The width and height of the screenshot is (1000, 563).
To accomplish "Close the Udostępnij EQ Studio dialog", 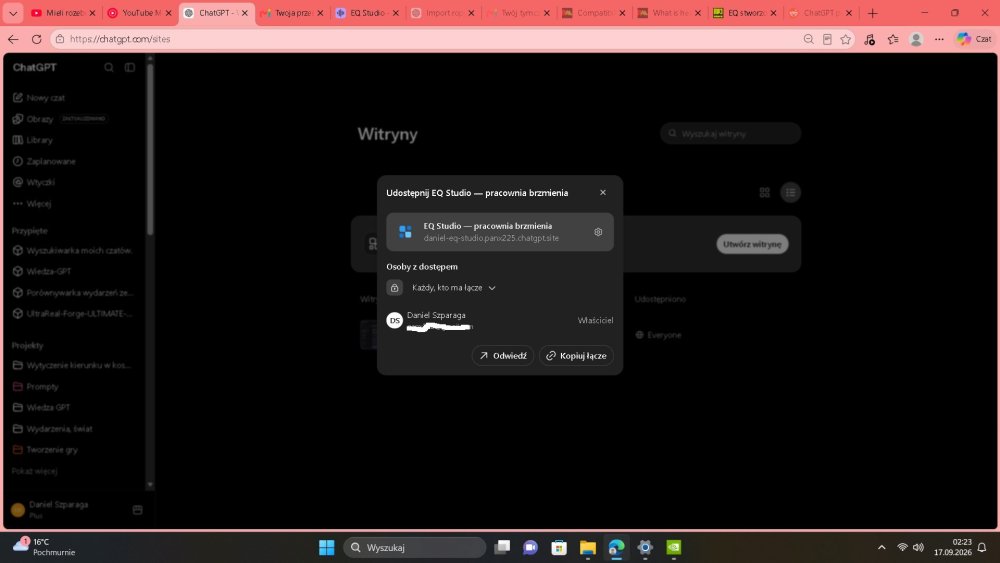I will coord(603,193).
